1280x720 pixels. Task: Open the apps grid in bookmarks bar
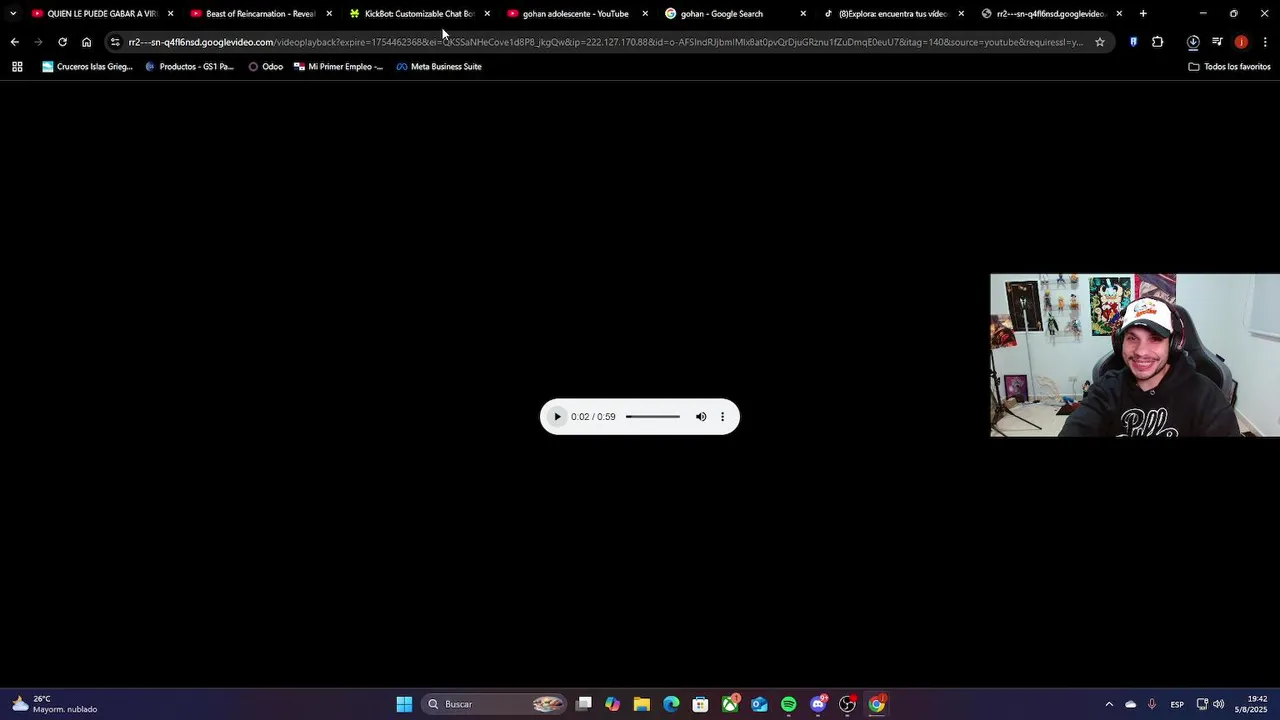pyautogui.click(x=17, y=67)
